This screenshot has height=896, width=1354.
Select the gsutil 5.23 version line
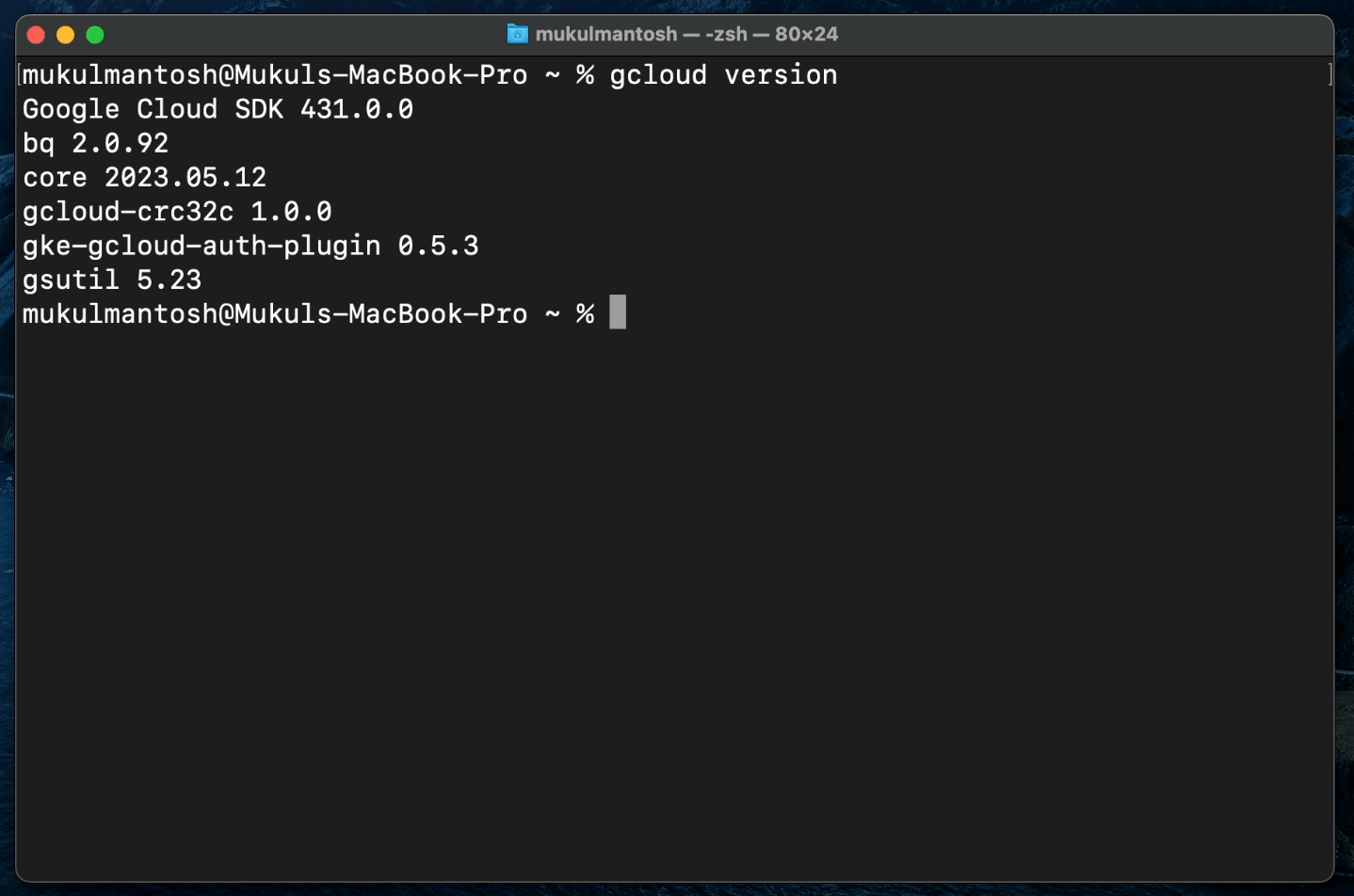pyautogui.click(x=111, y=280)
